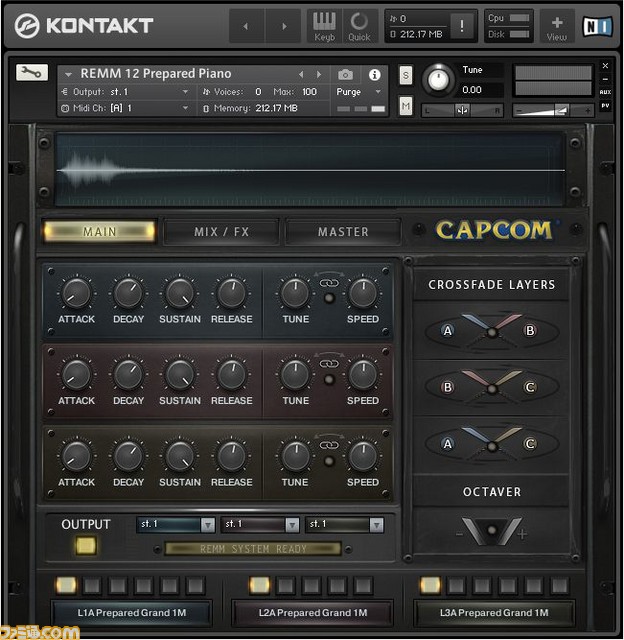The image size is (624, 640).
Task: Toggle the tune-speed link icon in layer A
Action: tap(329, 283)
